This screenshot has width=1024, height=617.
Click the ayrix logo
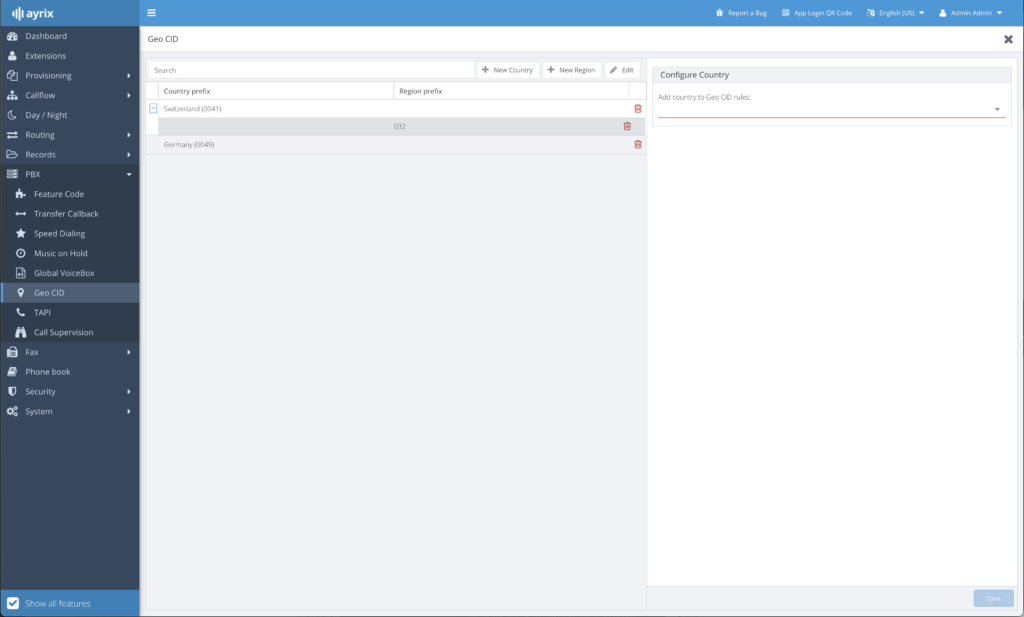coord(33,13)
